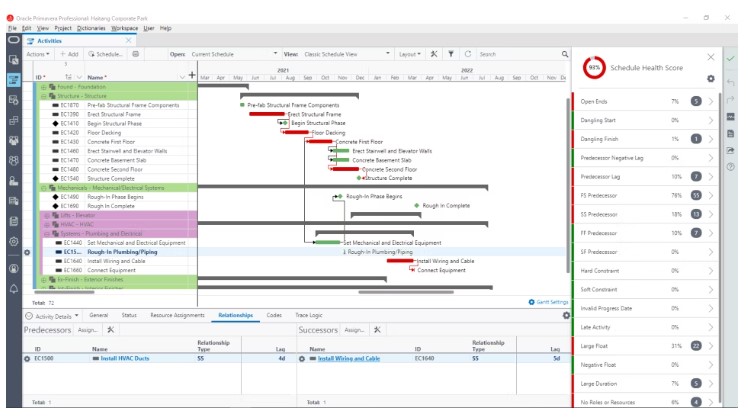Click the undo arrow icon on right strip
Viewport: 748px width, 420px height.
coord(730,82)
